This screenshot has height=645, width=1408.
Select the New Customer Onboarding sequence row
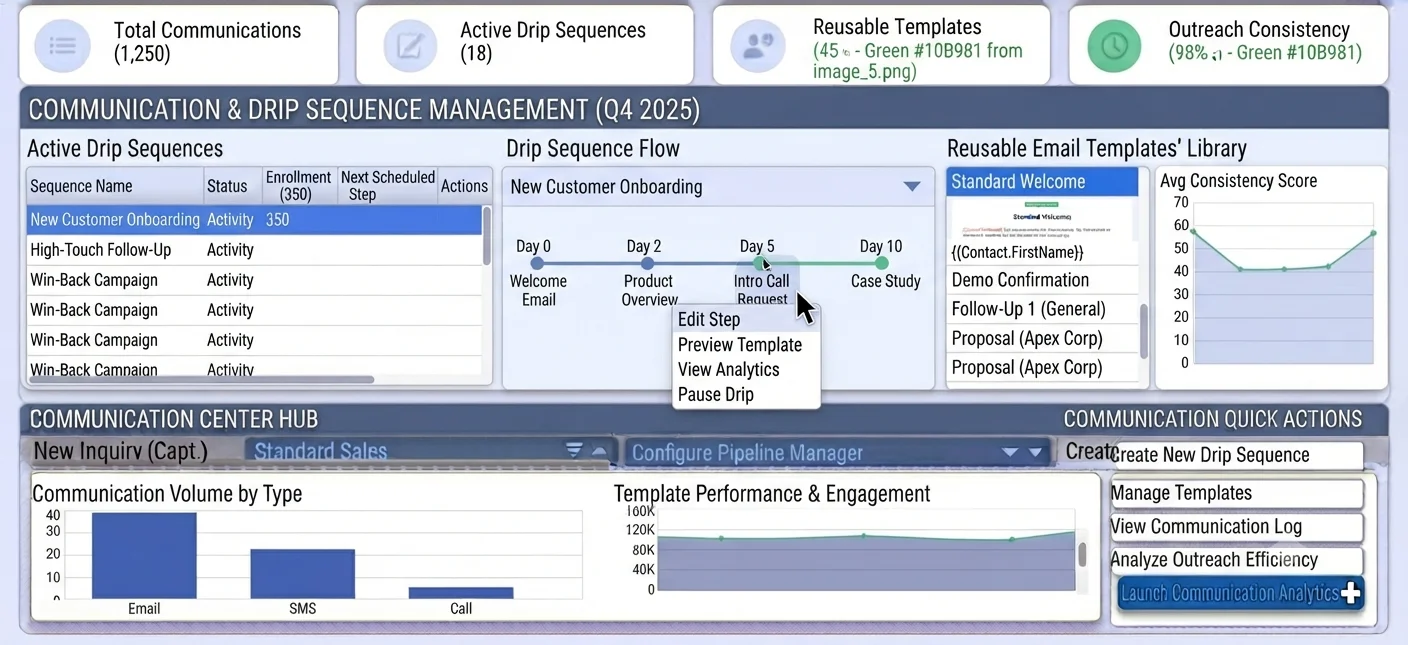tap(254, 220)
